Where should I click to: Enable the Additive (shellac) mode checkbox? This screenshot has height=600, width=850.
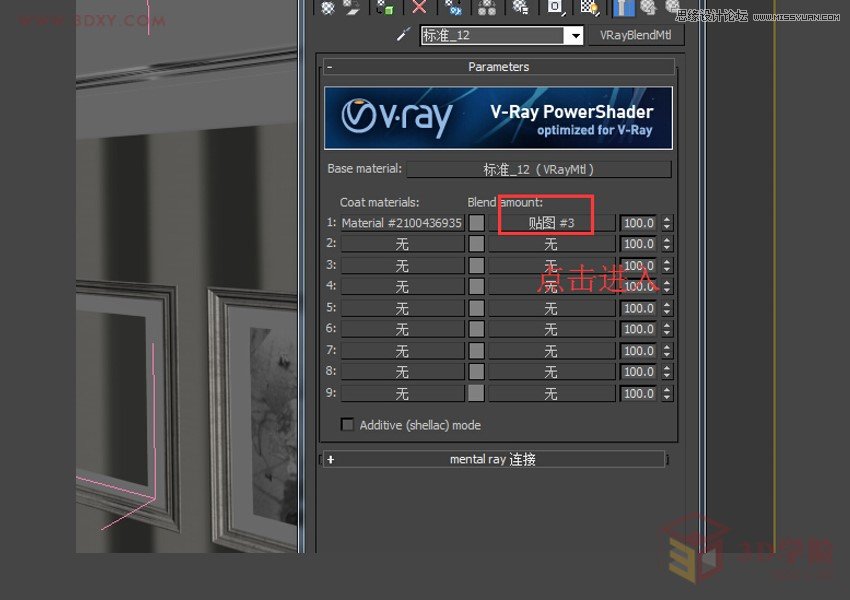(x=347, y=424)
